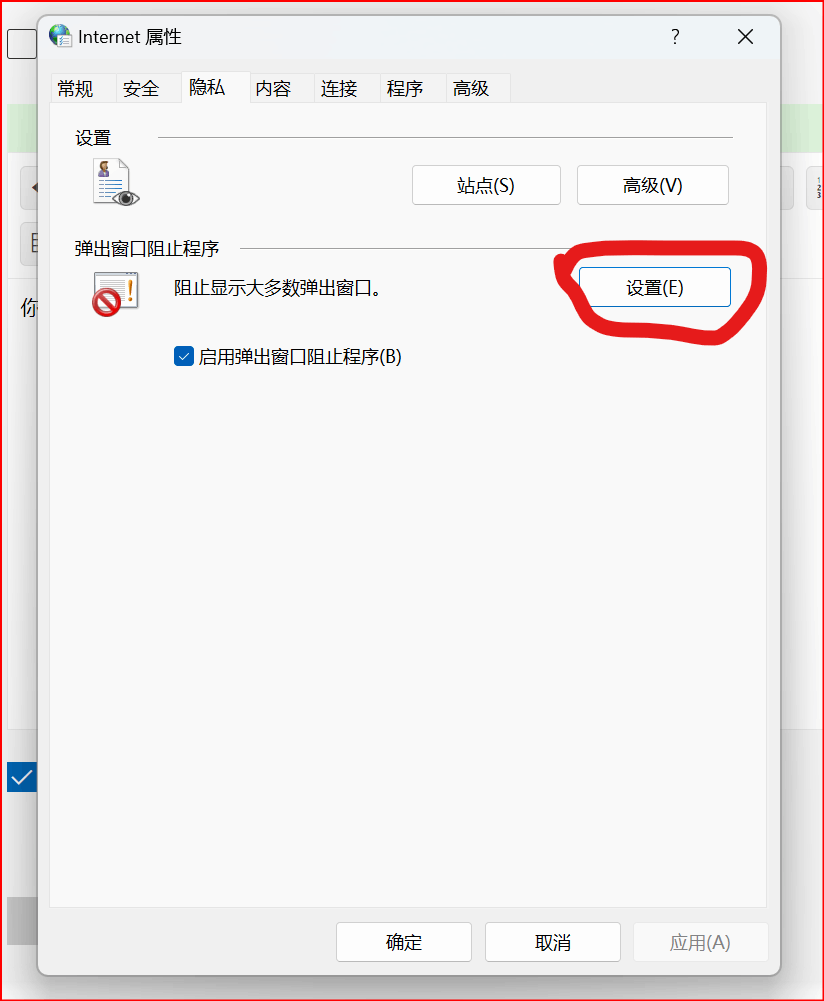This screenshot has height=1001, width=824.
Task: Click the 取消 cancel button
Action: coord(553,942)
